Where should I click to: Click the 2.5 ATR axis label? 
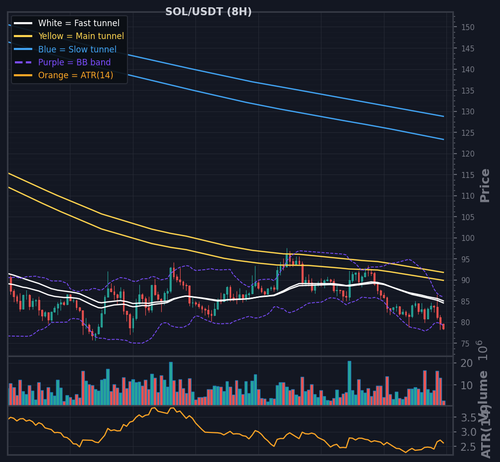468,447
